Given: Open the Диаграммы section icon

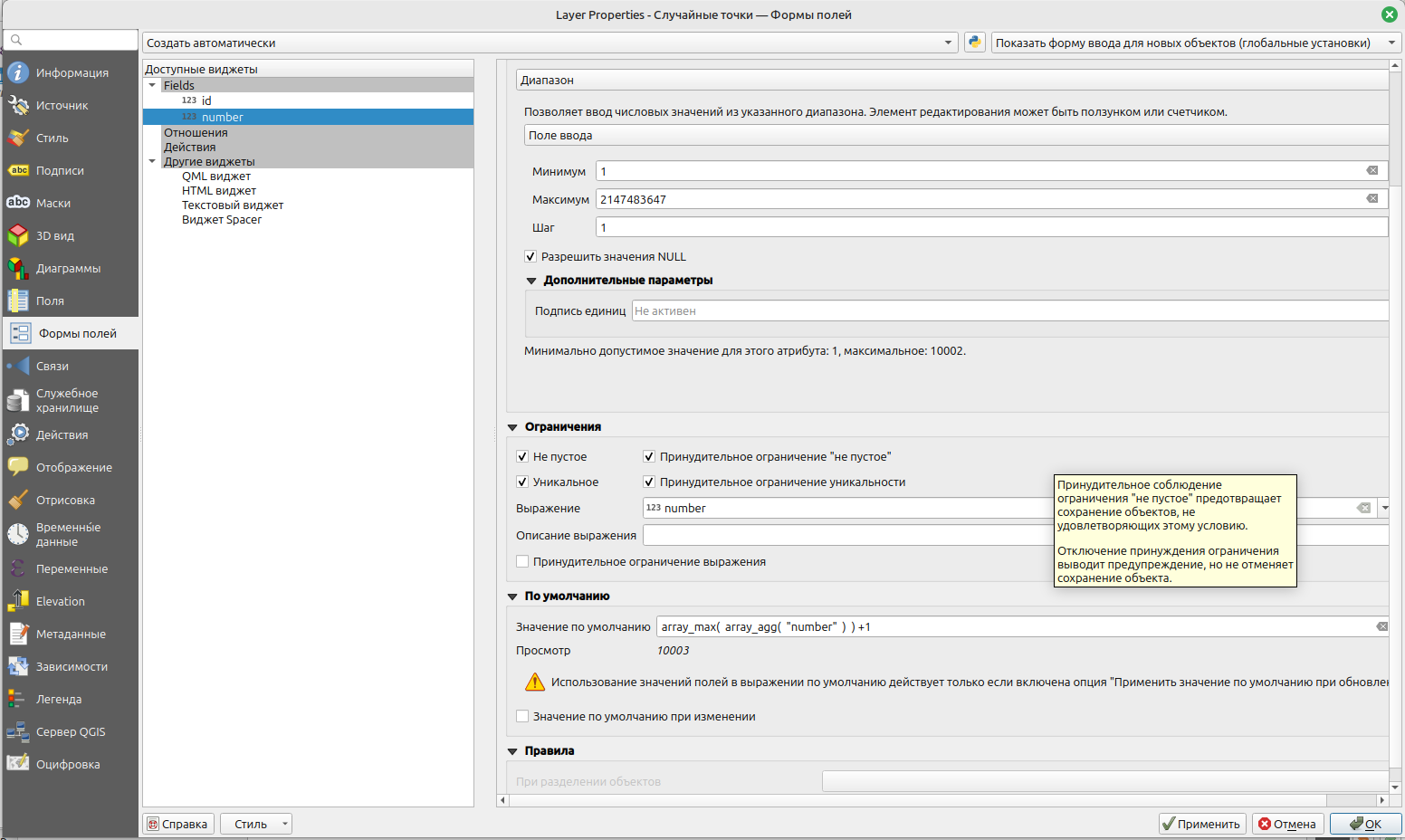Looking at the screenshot, I should tap(18, 269).
